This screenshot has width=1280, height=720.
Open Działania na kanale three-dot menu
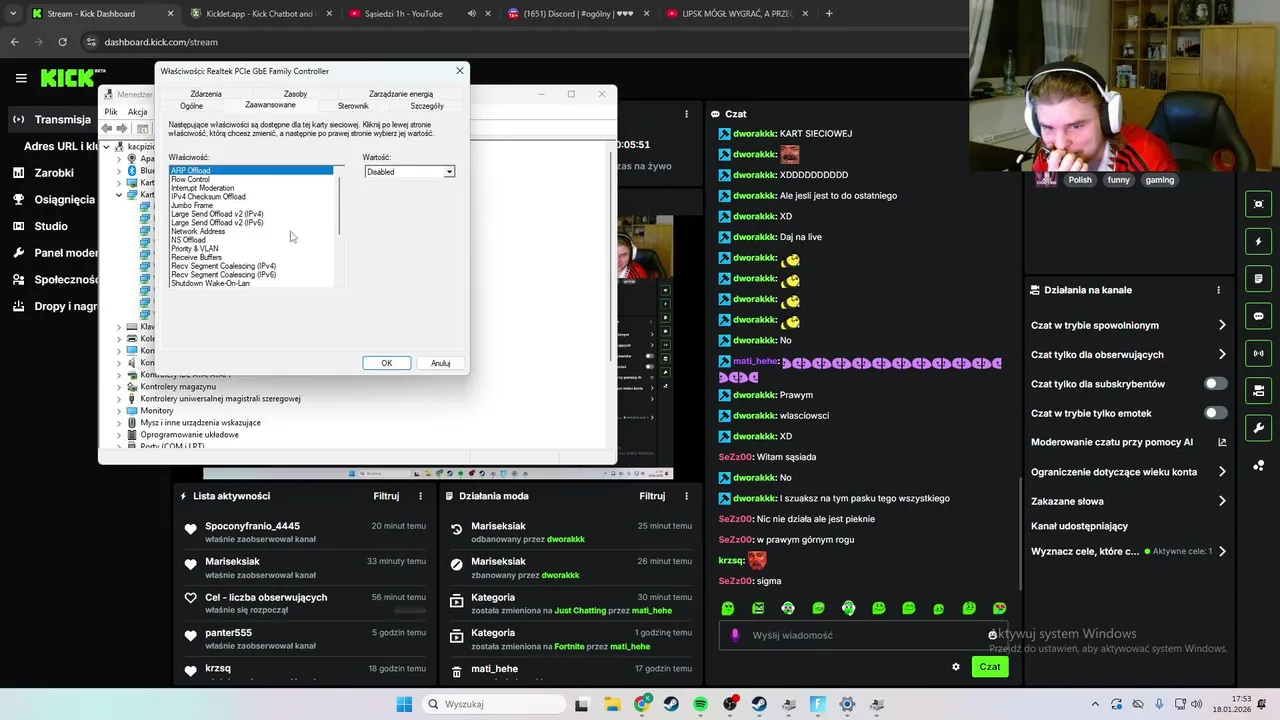[x=1218, y=290]
